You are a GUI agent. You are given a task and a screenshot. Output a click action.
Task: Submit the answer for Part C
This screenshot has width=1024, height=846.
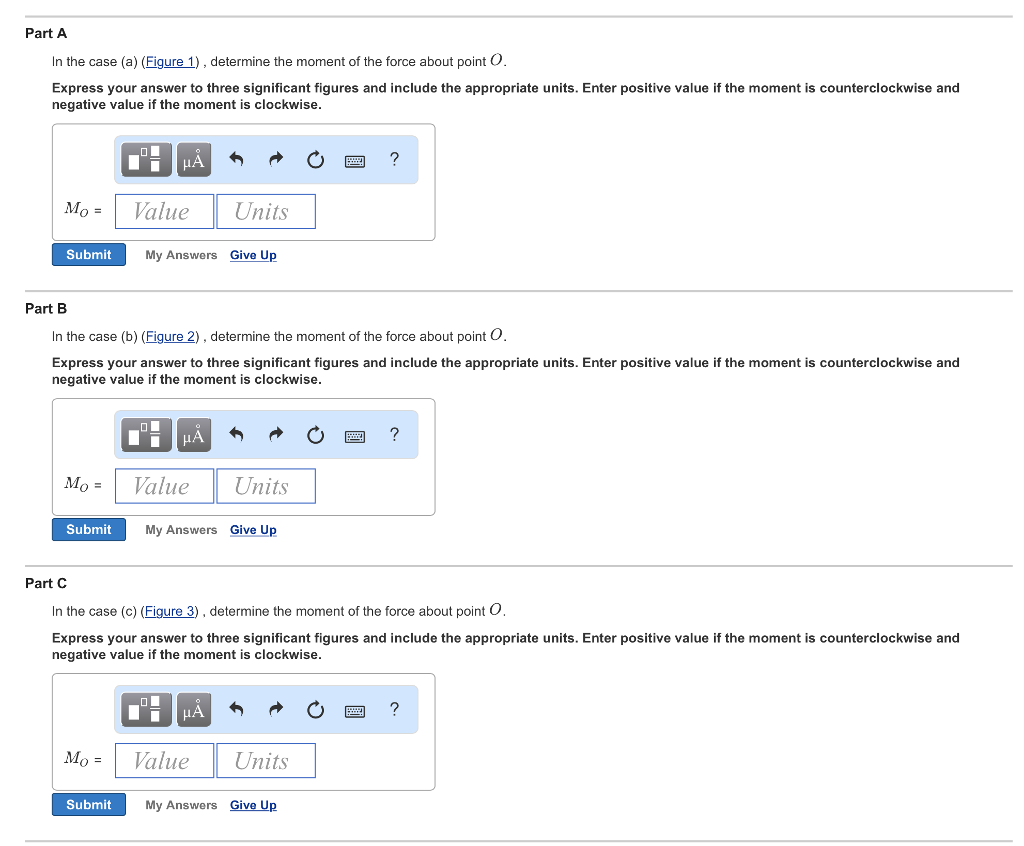pyautogui.click(x=88, y=804)
